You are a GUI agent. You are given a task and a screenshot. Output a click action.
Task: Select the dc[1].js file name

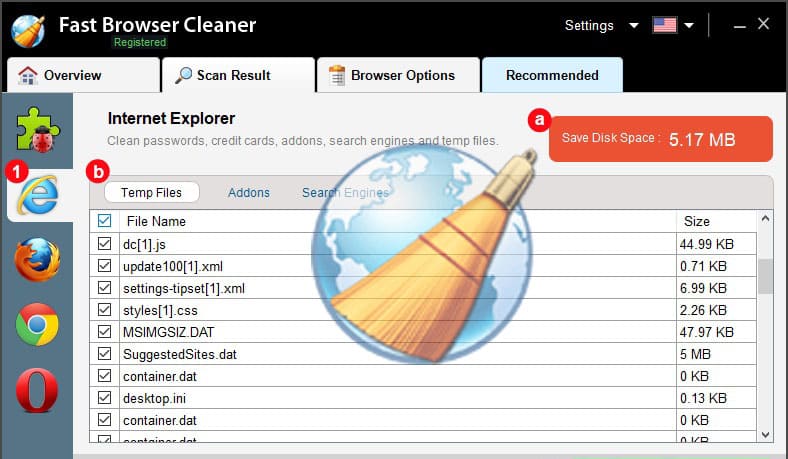pos(144,244)
